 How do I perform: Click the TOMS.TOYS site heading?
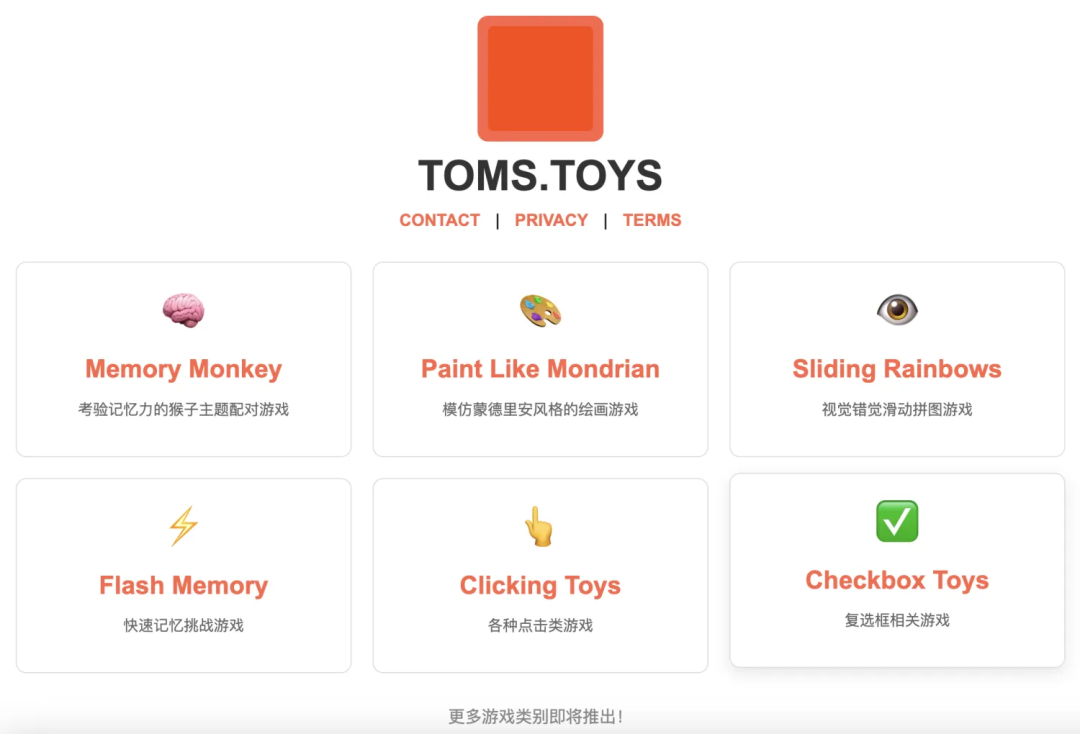click(x=540, y=175)
